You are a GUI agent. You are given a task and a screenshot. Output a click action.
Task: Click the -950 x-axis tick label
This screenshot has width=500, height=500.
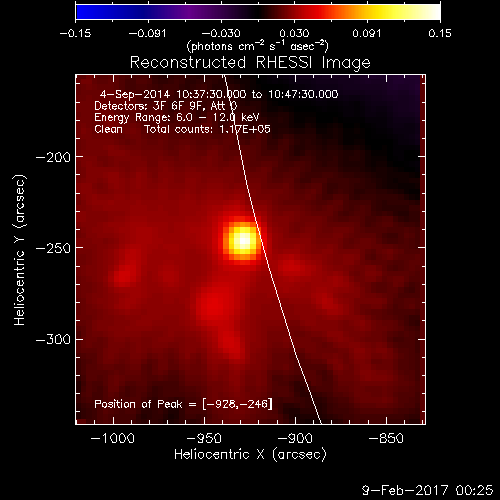click(204, 438)
